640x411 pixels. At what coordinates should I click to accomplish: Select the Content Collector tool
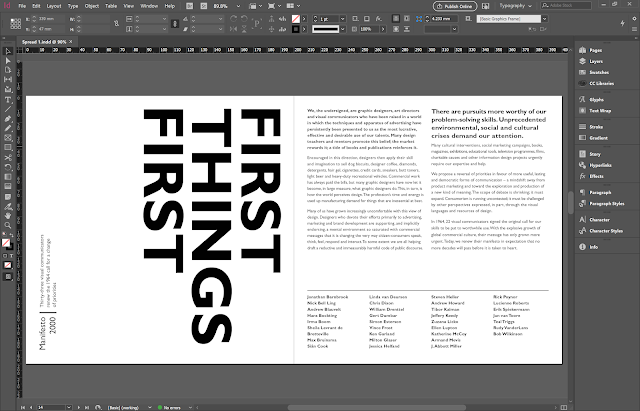pos(8,89)
